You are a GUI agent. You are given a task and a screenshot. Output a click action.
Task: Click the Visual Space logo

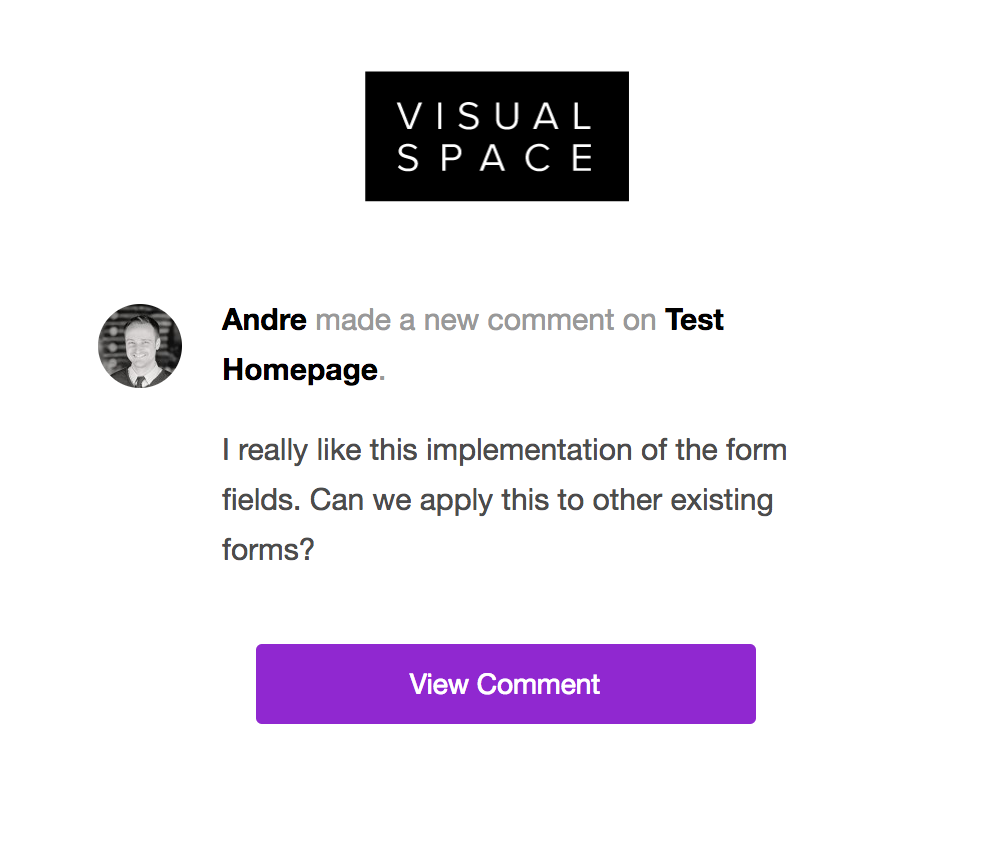click(496, 136)
